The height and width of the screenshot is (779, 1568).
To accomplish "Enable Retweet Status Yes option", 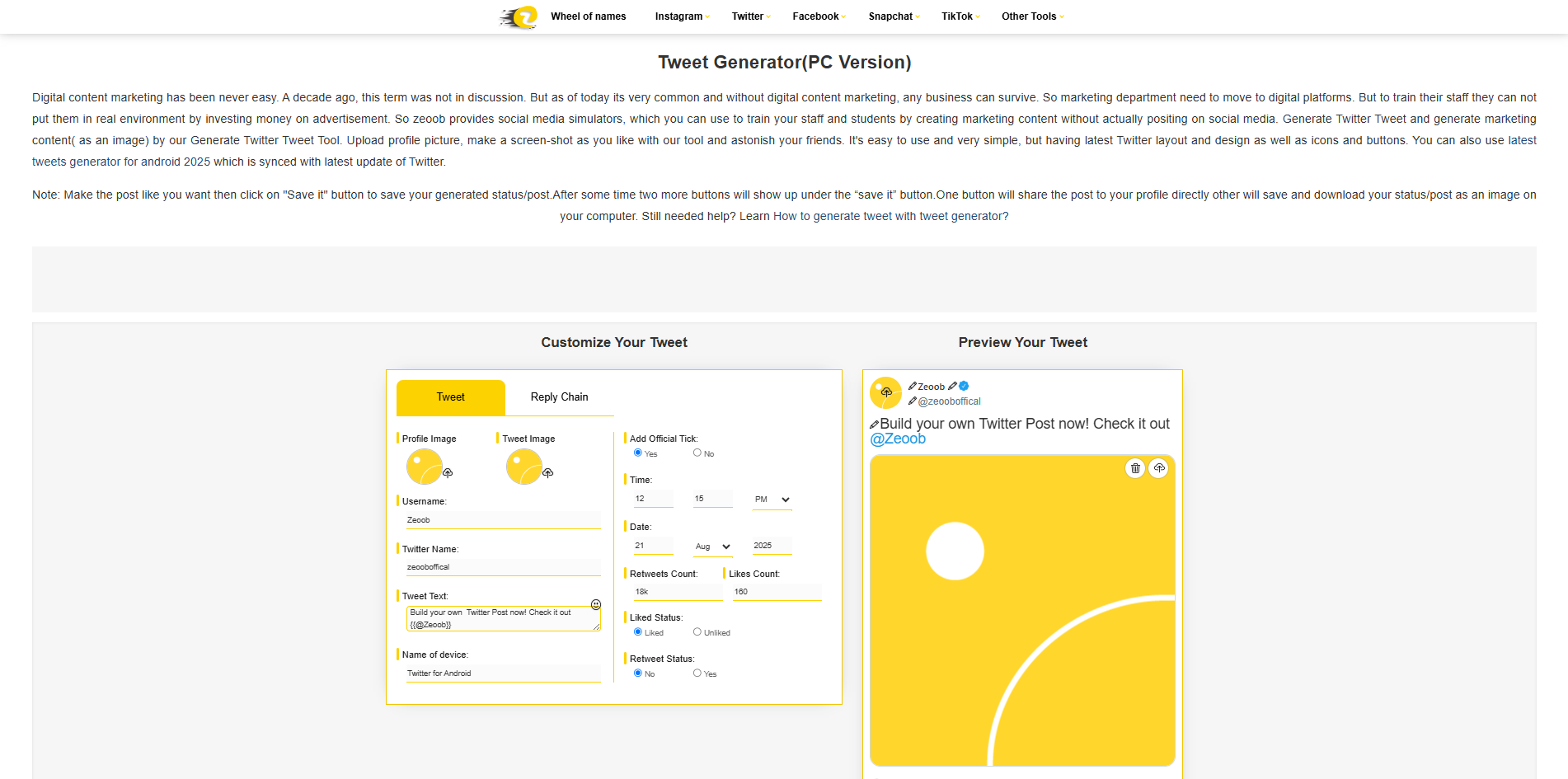I will pyautogui.click(x=697, y=673).
